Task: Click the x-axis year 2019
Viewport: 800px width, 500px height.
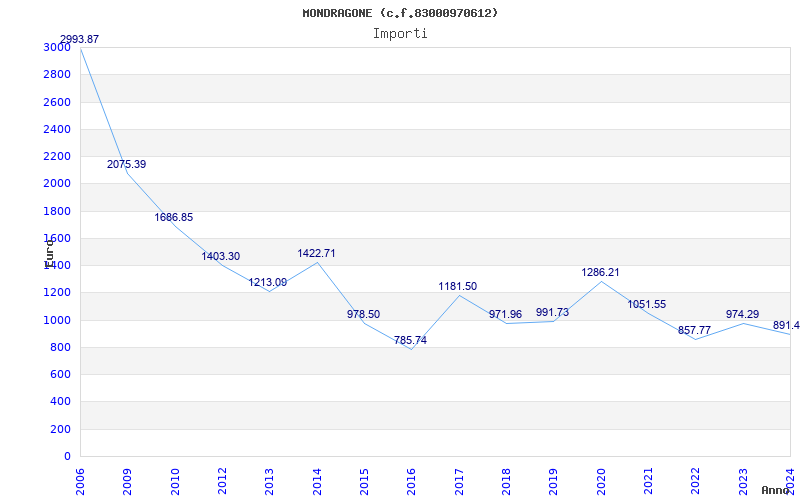Action: pos(554,482)
